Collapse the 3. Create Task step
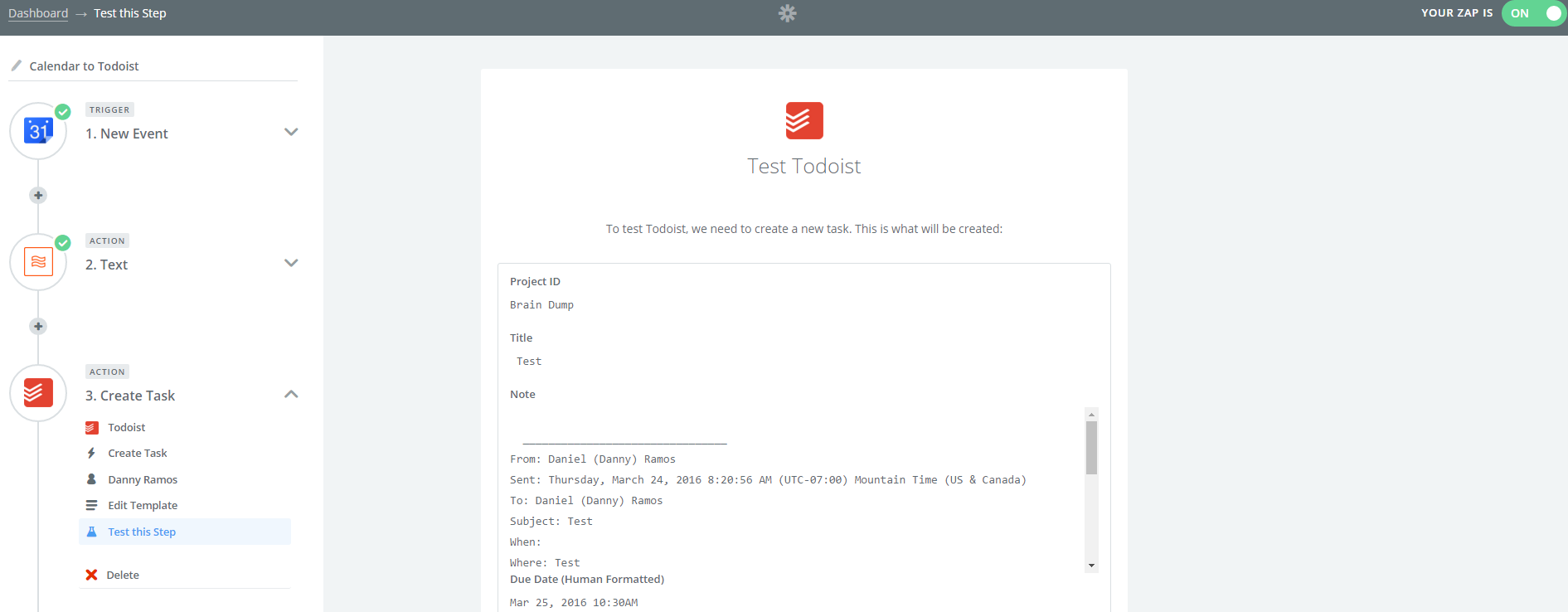 tap(291, 394)
